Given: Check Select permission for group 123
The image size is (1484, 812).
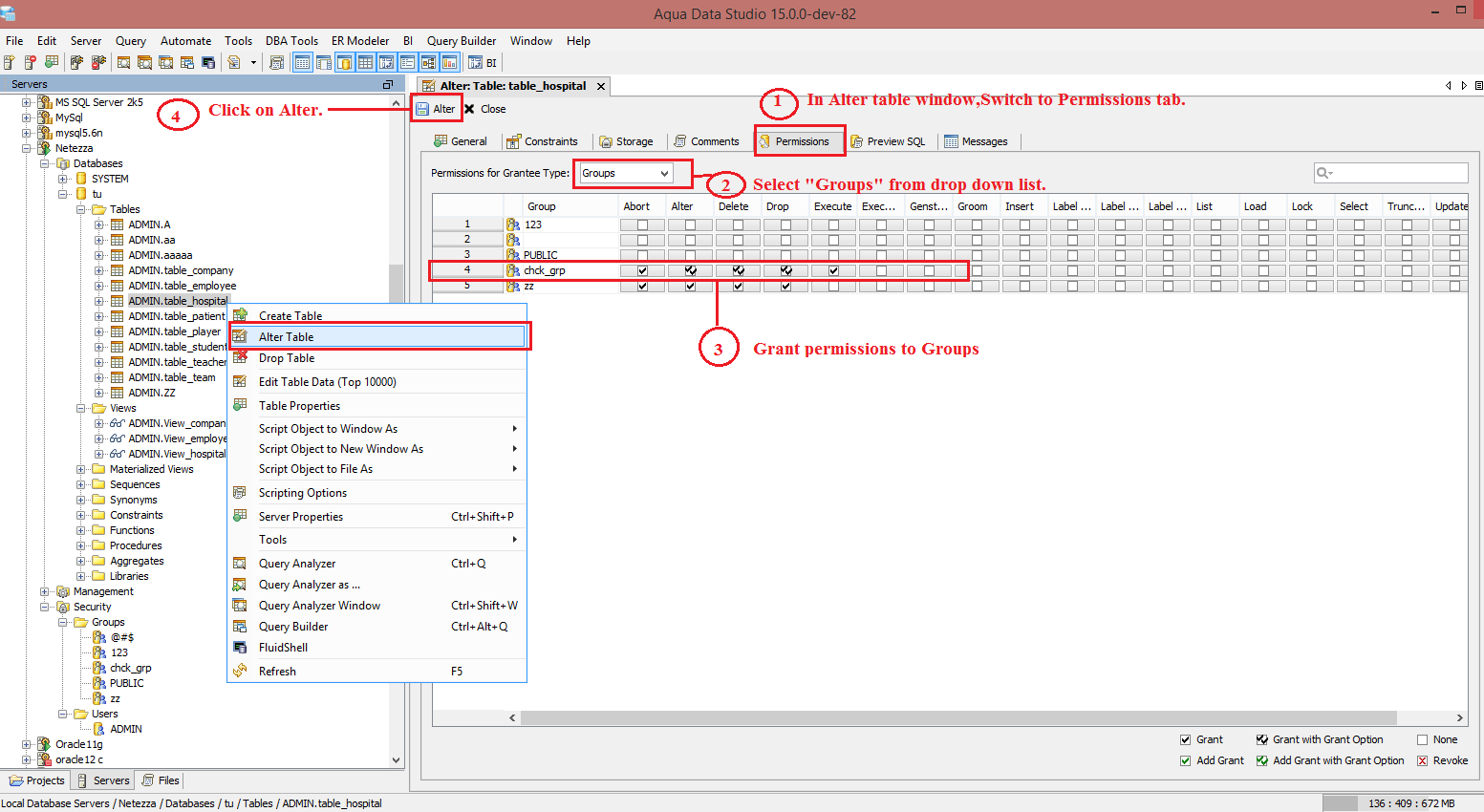Looking at the screenshot, I should pyautogui.click(x=1359, y=225).
